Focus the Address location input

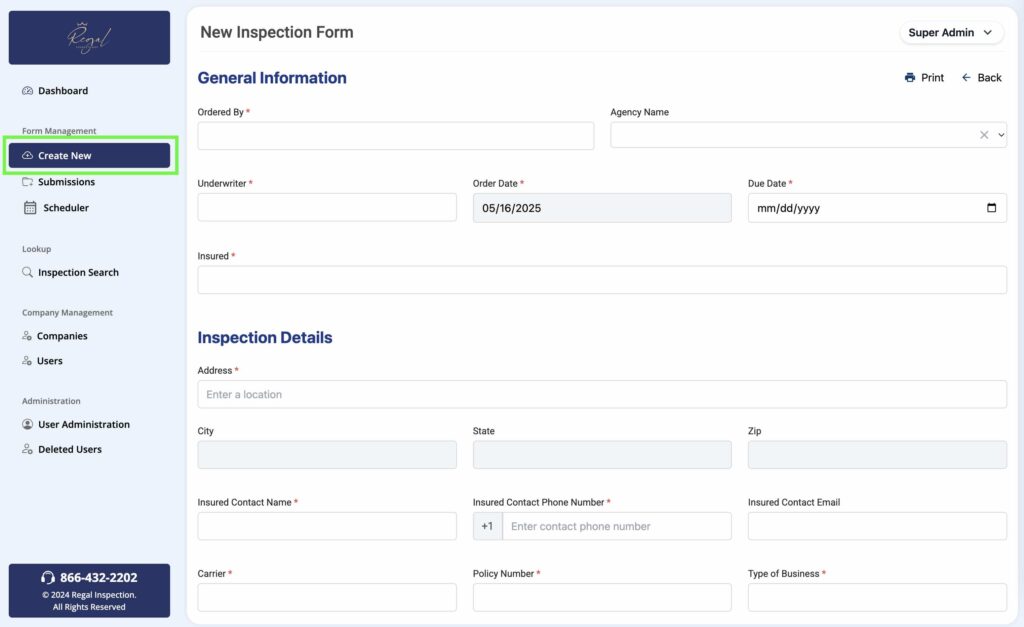coord(601,394)
